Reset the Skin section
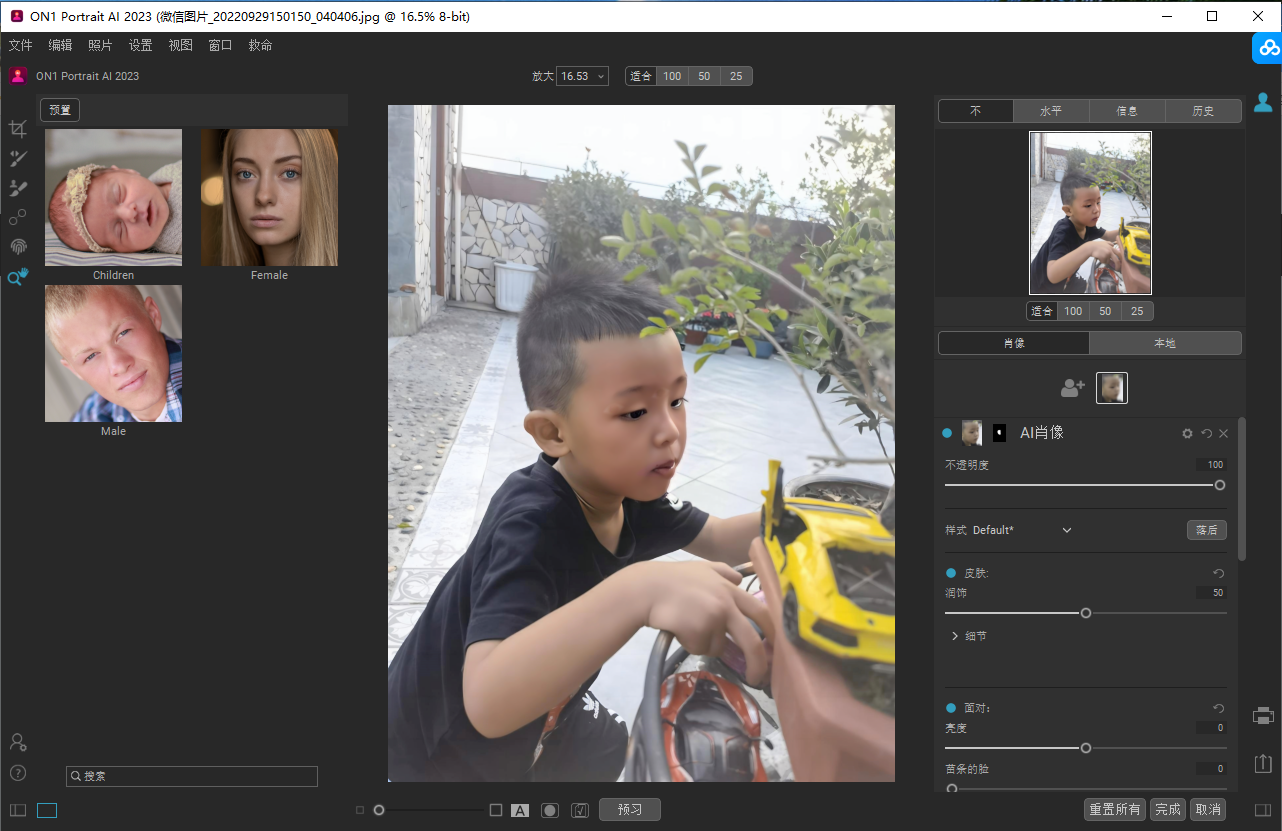This screenshot has height=831, width=1282. click(1218, 573)
